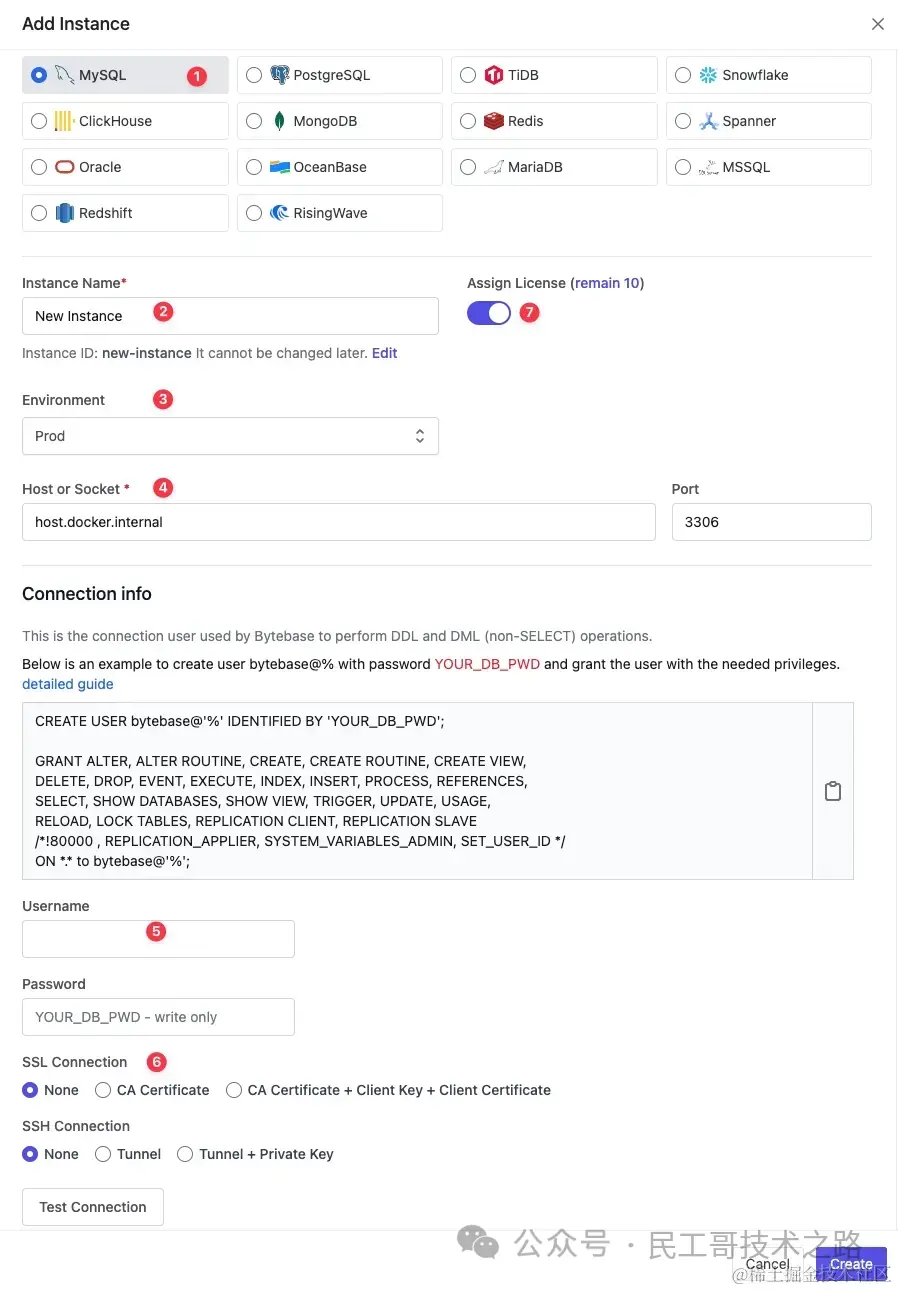898x1291 pixels.
Task: Select SSH Connection None option
Action: coord(51,1154)
